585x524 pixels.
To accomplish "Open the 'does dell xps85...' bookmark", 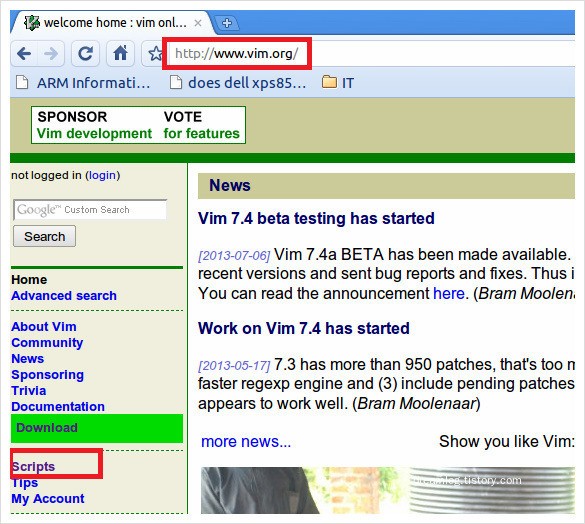I will (x=237, y=83).
